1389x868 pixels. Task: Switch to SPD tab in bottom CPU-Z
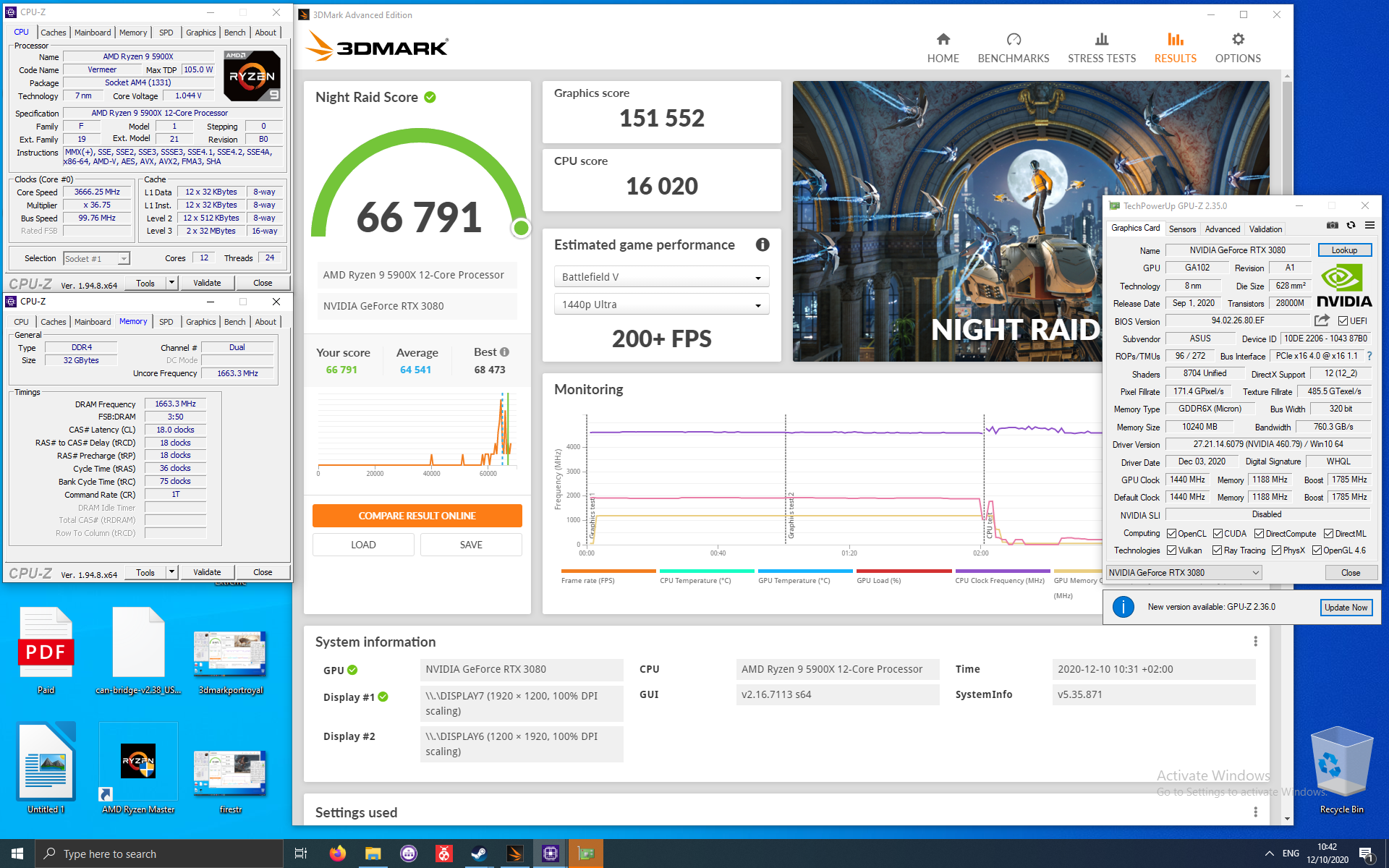click(x=166, y=322)
